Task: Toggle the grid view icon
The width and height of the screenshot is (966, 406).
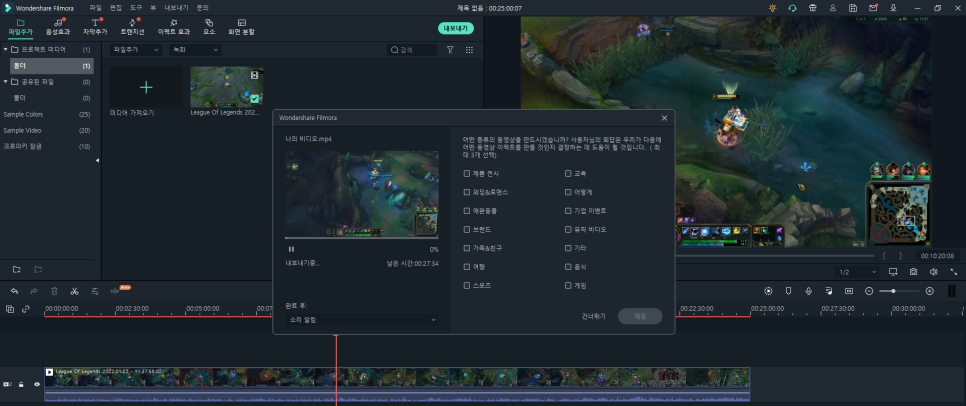Action: [469, 50]
